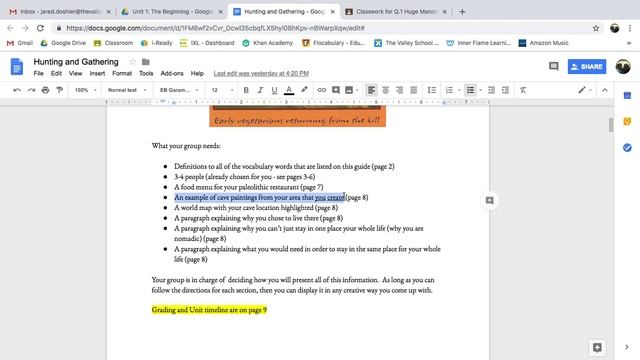This screenshot has height=360, width=640.
Task: Open the font size 12 dropdown
Action: [x=222, y=90]
